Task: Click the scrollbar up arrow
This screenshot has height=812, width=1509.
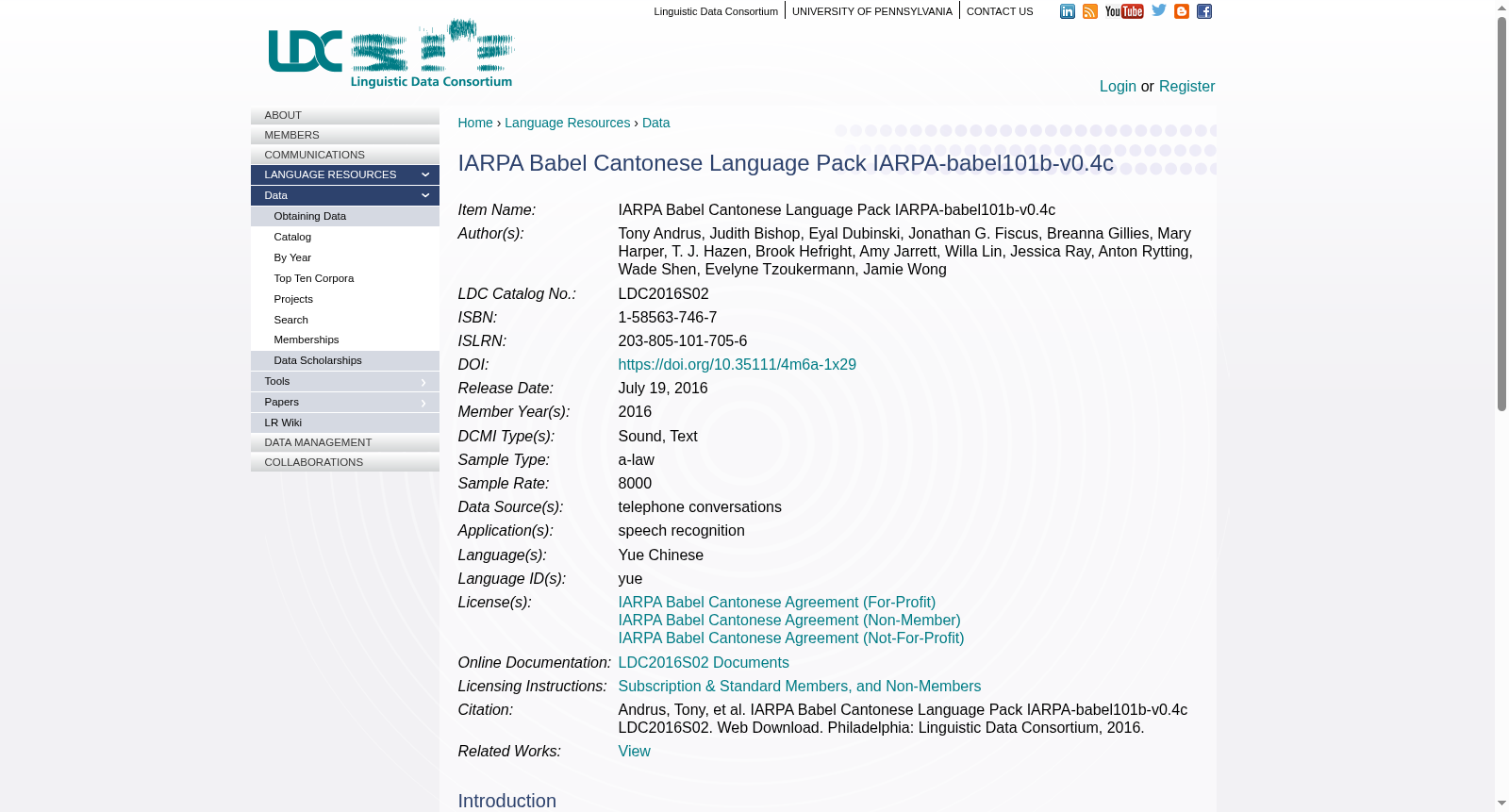Action: (1501, 8)
